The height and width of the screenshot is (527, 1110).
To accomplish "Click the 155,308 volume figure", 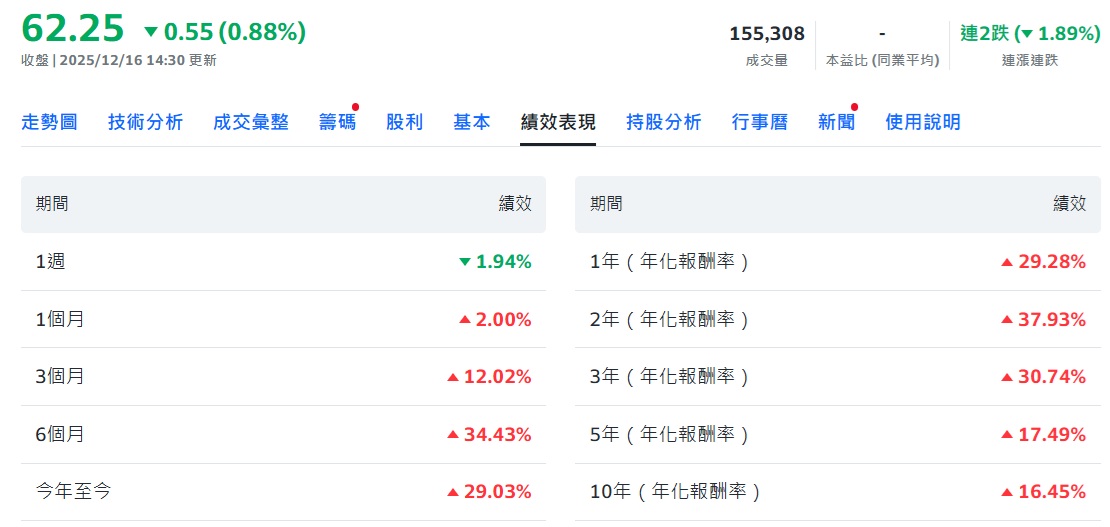I will 767,33.
